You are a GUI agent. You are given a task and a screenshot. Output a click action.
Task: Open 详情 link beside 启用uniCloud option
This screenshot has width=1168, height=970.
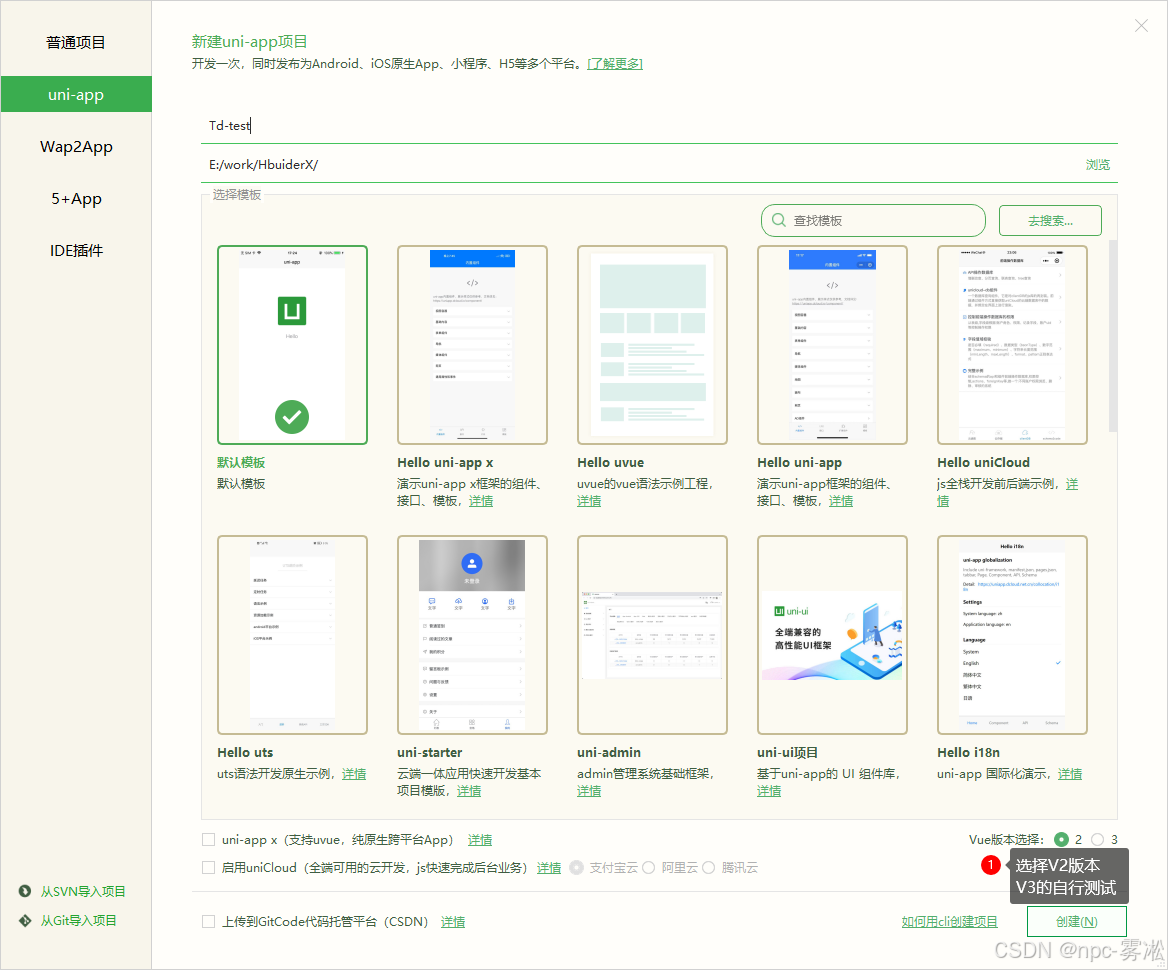click(549, 867)
